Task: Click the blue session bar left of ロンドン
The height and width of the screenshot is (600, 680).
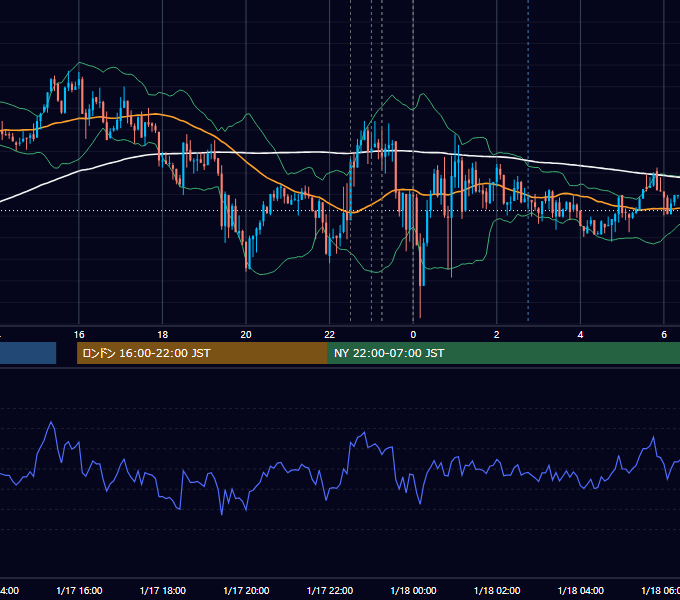Action: point(28,353)
